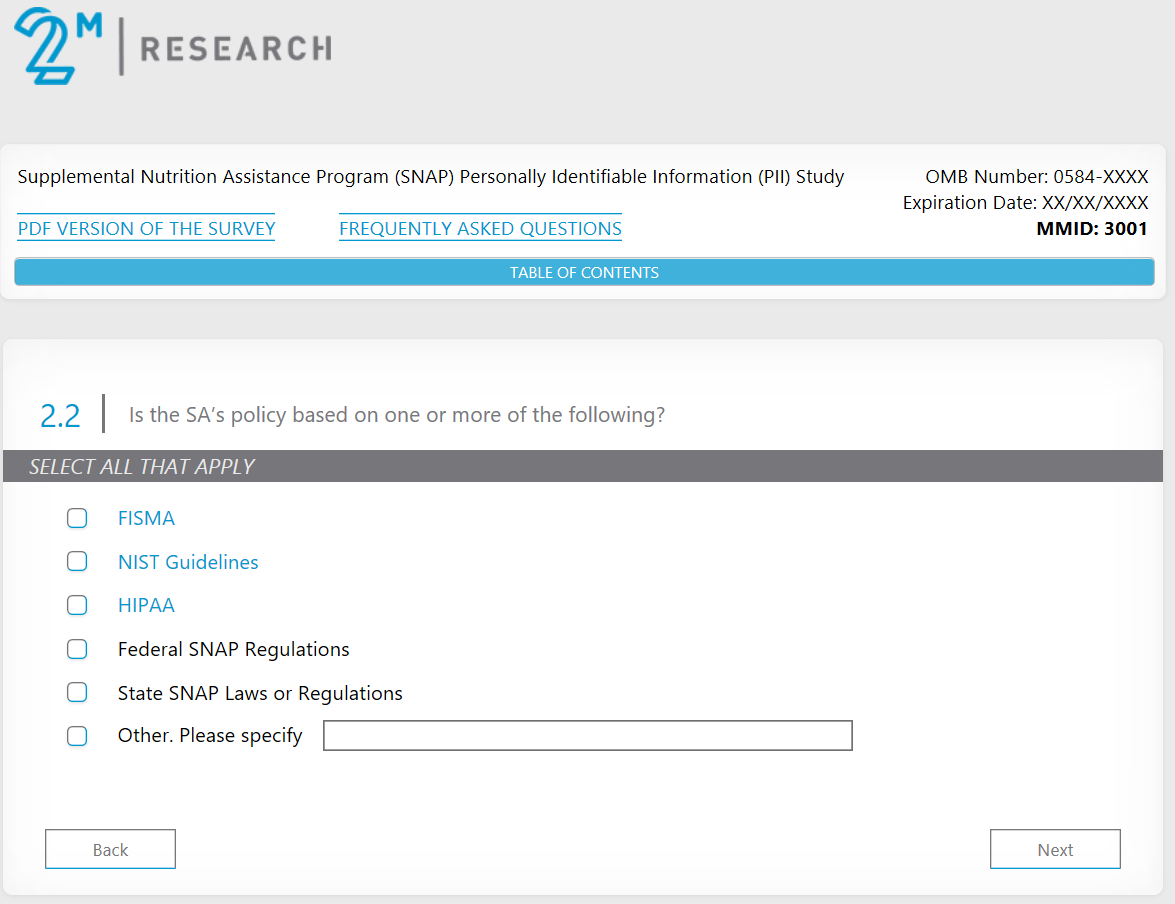Check the Other, please specify checkbox
The width and height of the screenshot is (1175, 904).
77,736
